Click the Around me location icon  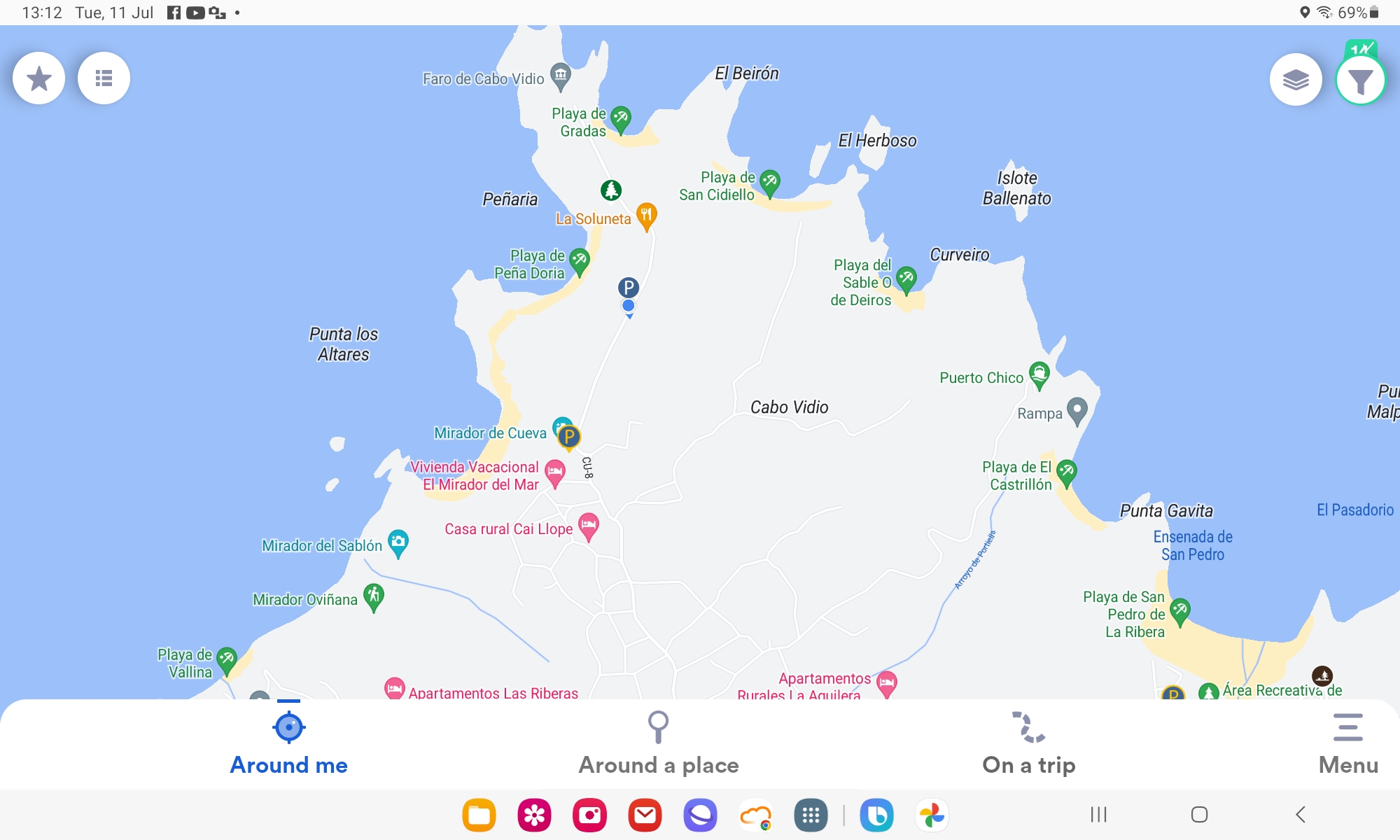(x=289, y=724)
